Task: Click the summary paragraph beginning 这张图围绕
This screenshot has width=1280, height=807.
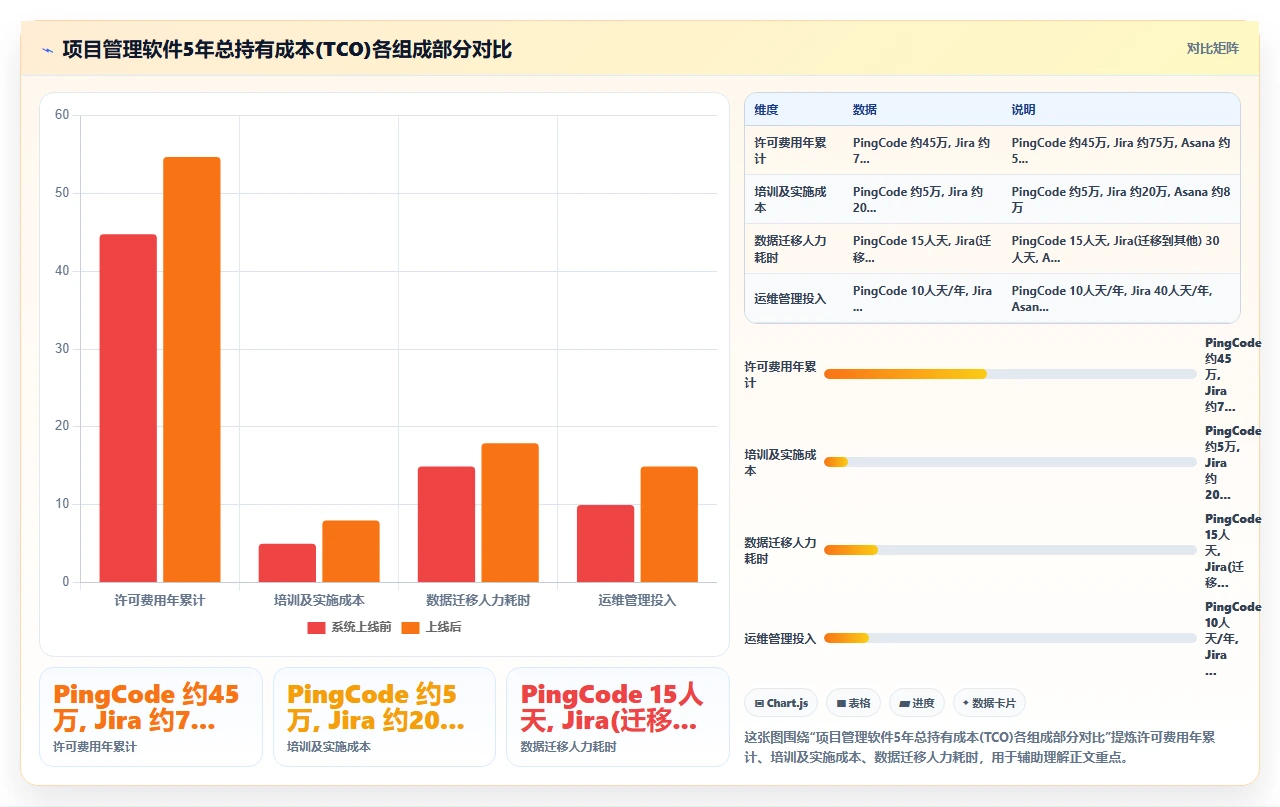Action: coord(980,747)
